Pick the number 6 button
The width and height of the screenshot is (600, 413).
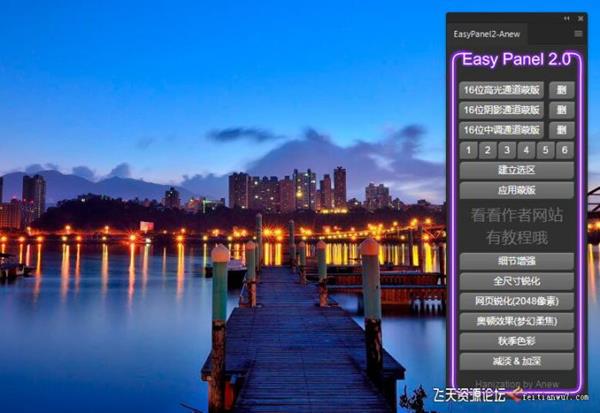565,150
